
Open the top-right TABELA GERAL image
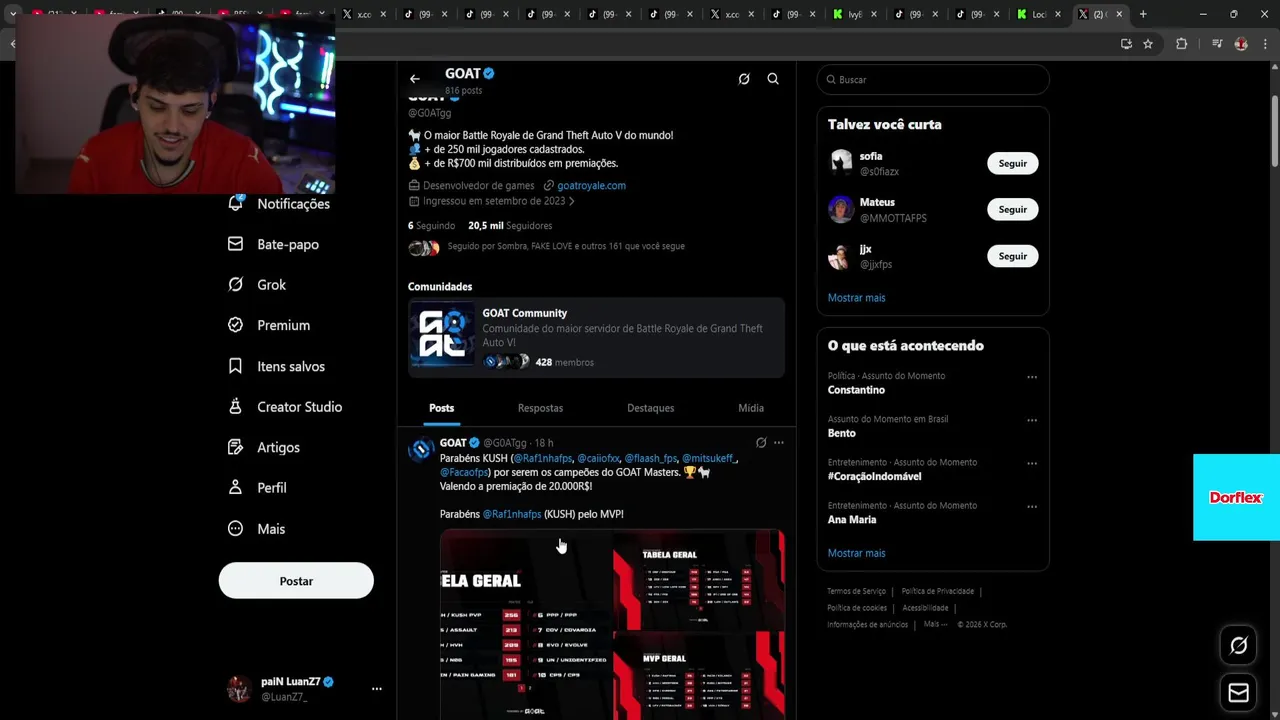tap(699, 580)
